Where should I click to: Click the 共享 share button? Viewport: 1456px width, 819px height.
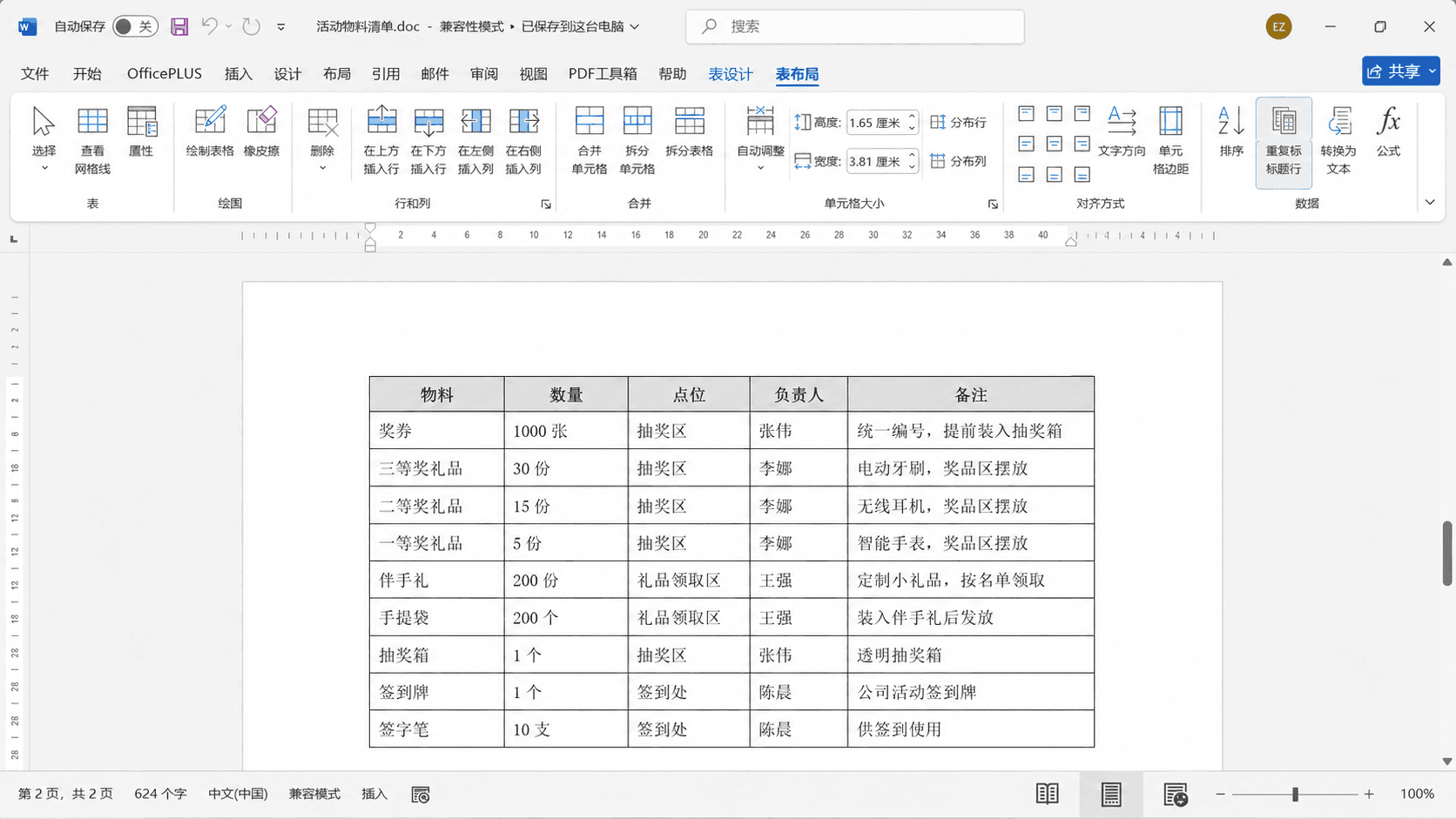pyautogui.click(x=1400, y=71)
